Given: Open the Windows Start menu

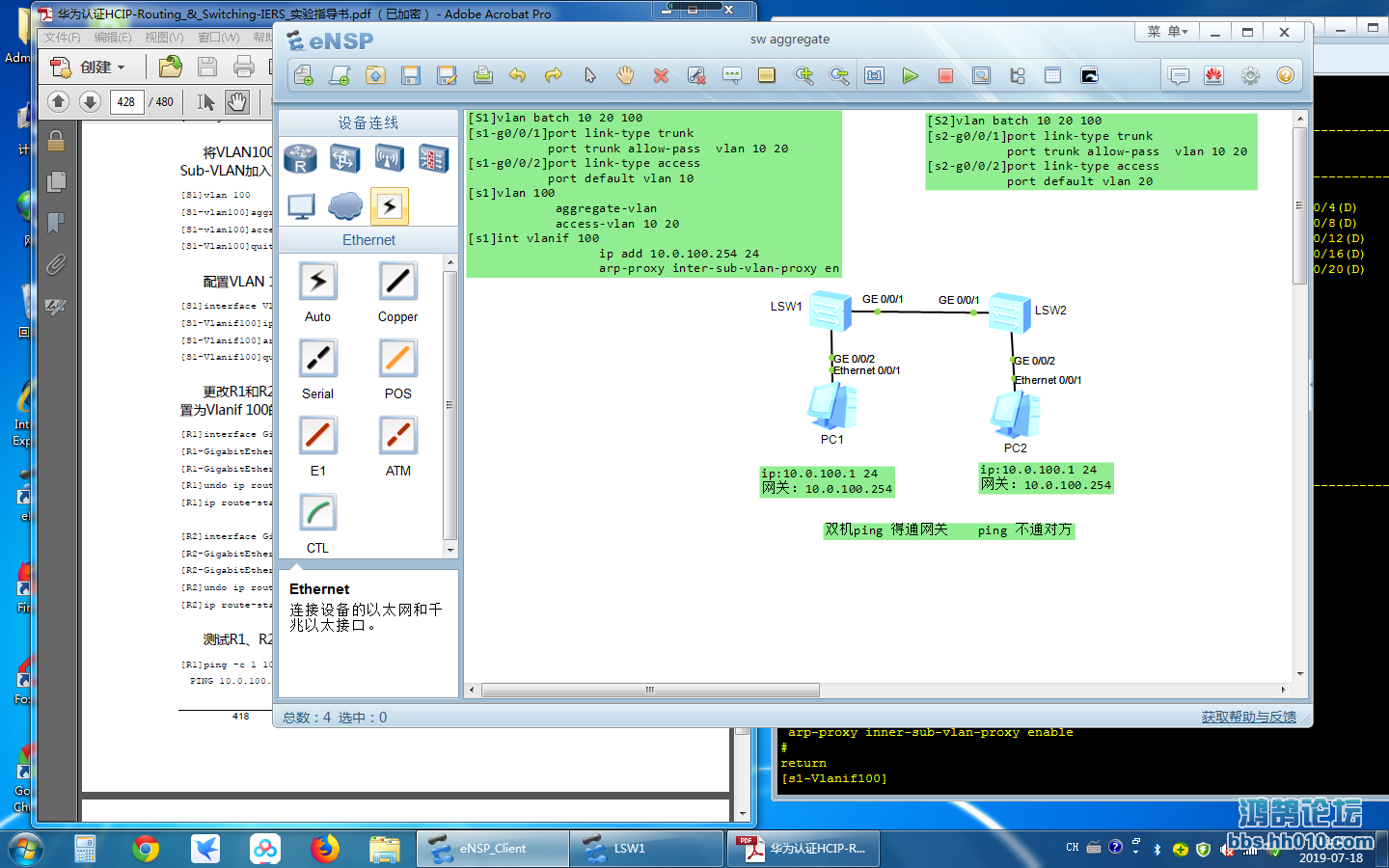Looking at the screenshot, I should (26, 849).
